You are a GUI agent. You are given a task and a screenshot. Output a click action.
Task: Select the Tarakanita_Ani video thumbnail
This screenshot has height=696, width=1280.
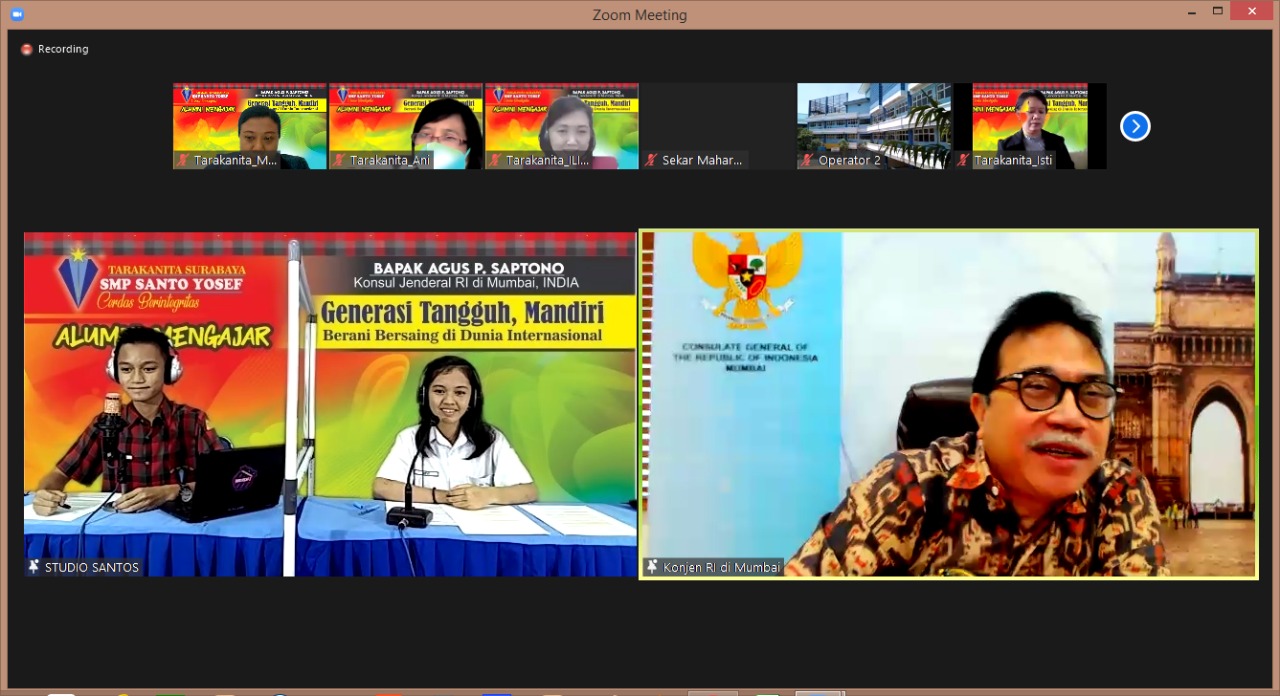[x=406, y=126]
